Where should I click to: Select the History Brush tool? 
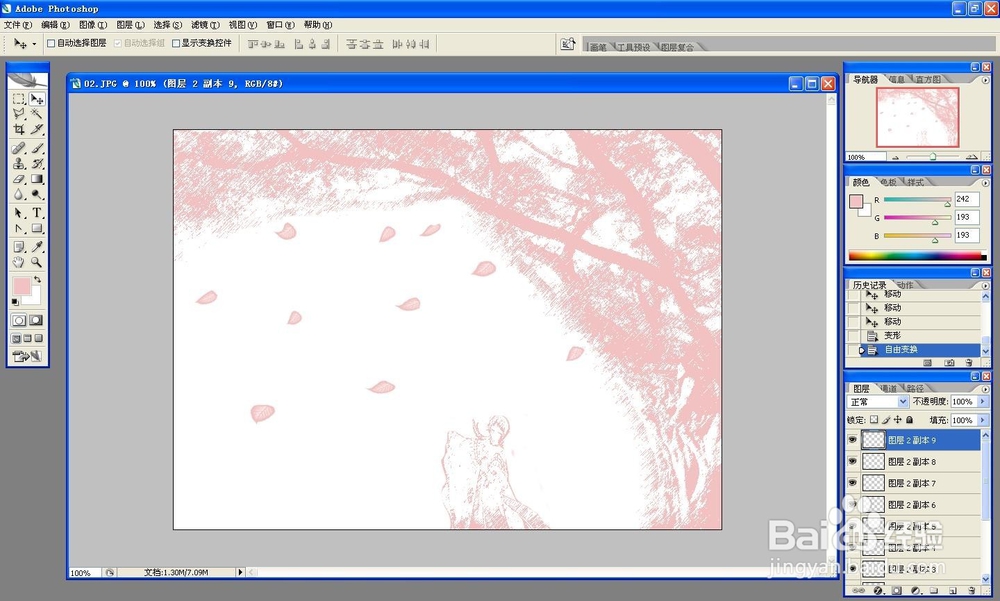37,163
